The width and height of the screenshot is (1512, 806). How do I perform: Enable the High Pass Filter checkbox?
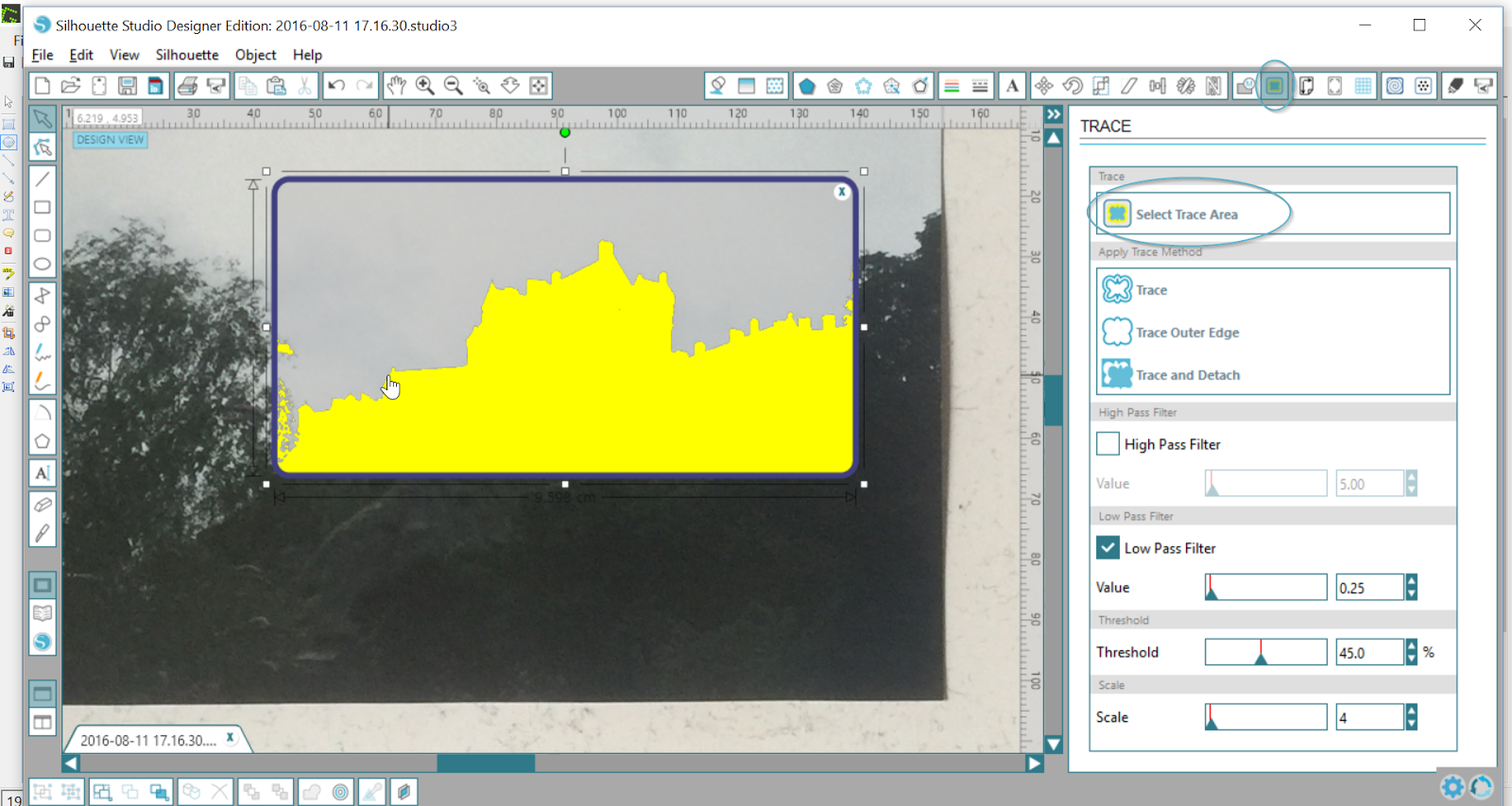click(x=1108, y=443)
